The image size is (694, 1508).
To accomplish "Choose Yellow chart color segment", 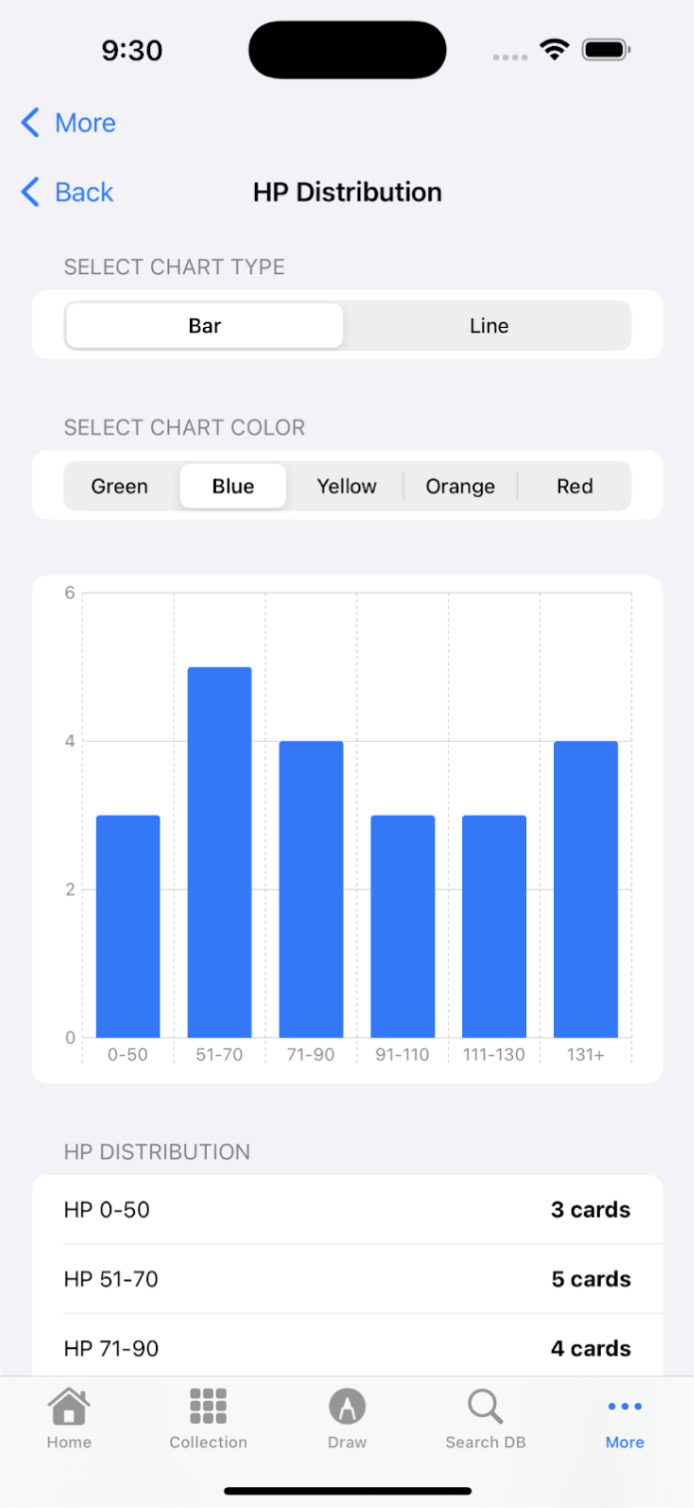I will click(346, 486).
